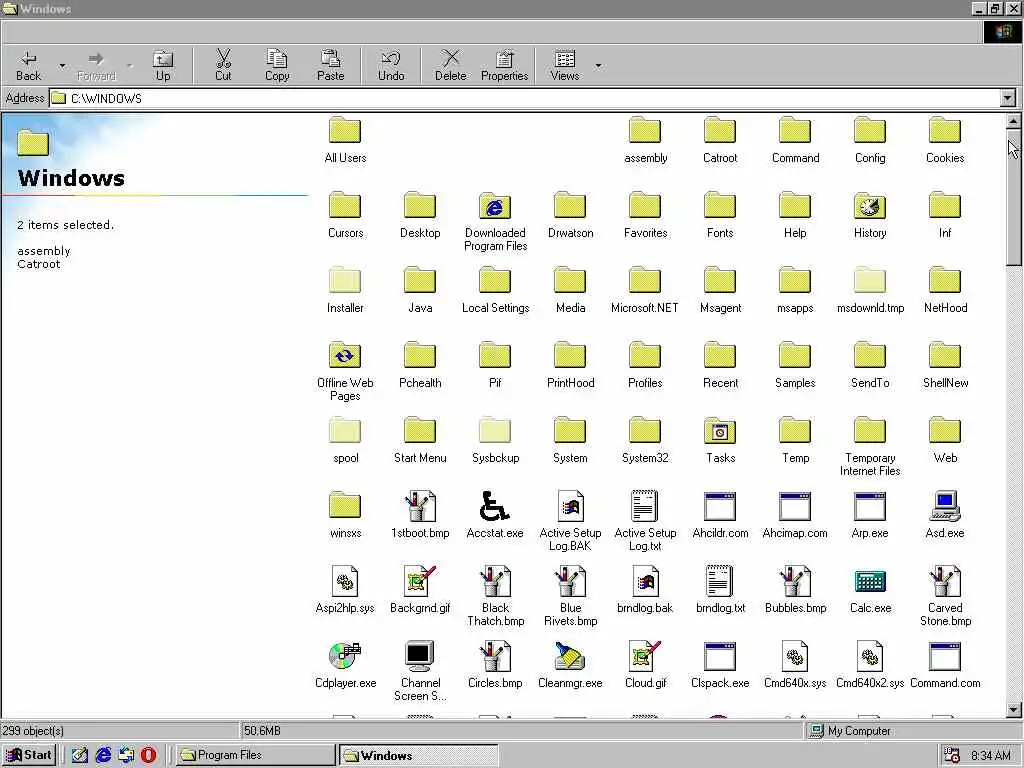Image resolution: width=1024 pixels, height=768 pixels.
Task: Click the Views toolbar button
Action: click(x=565, y=66)
